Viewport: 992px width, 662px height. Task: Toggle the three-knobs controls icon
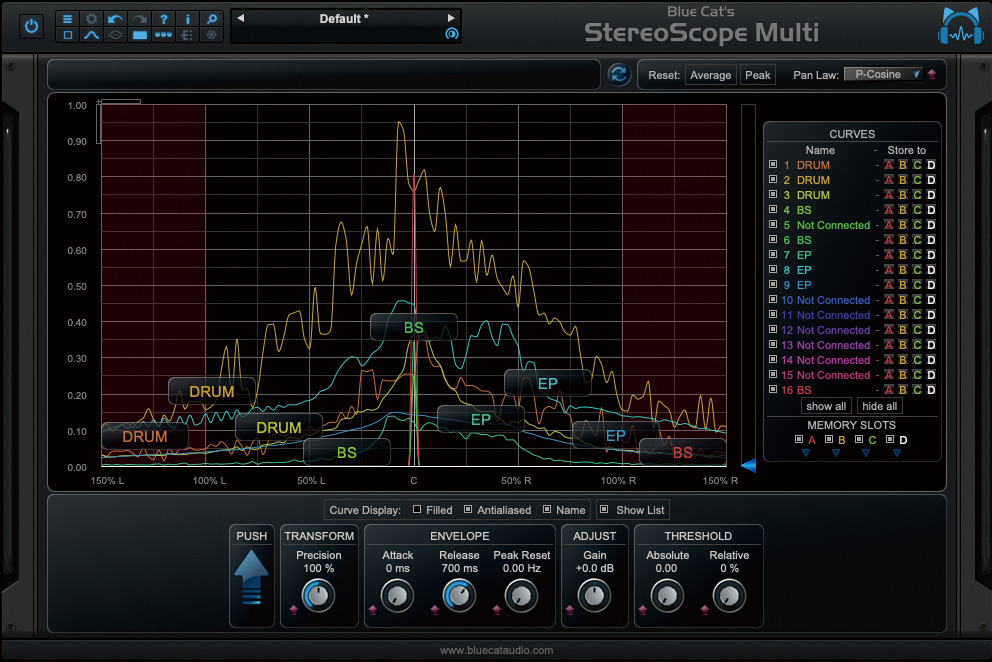pos(164,35)
